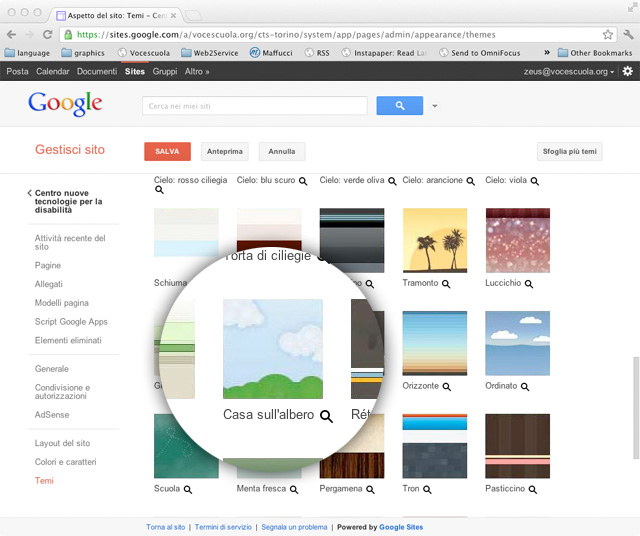Open the Segnala un problema link
The width and height of the screenshot is (640, 536).
(x=295, y=527)
